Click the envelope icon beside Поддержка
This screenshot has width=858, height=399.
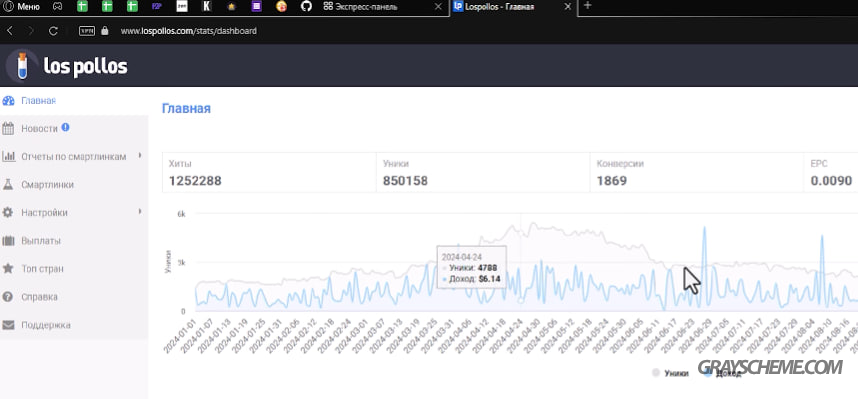pos(8,325)
